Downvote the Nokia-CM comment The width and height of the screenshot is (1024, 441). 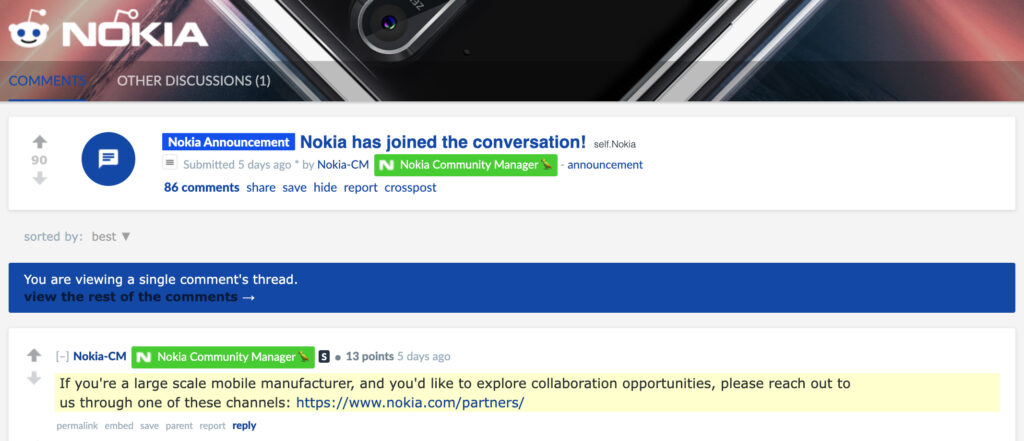34,378
